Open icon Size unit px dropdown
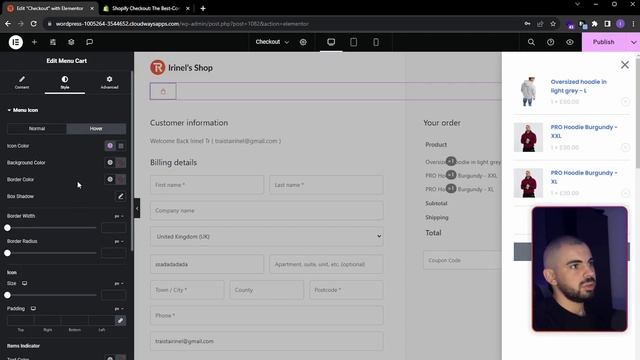The image size is (640, 360). (119, 283)
